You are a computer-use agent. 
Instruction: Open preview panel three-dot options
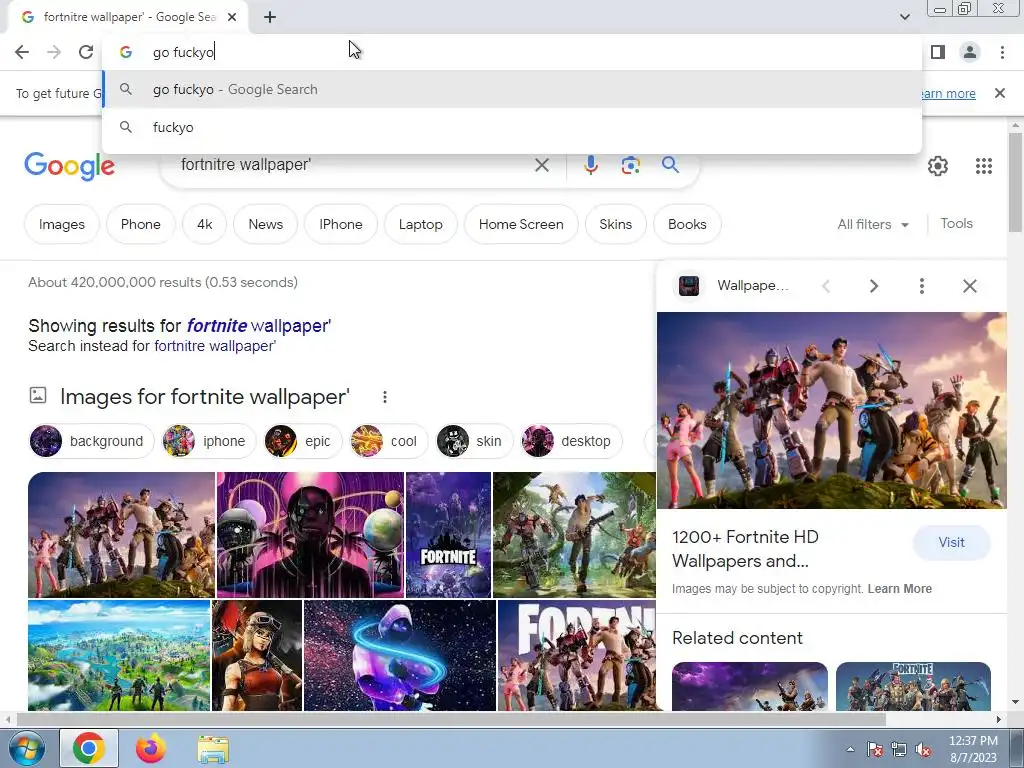[x=921, y=285]
